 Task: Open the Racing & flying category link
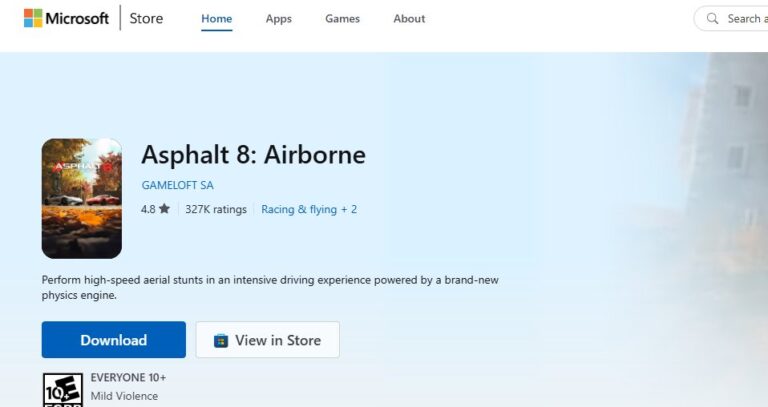pyautogui.click(x=309, y=210)
